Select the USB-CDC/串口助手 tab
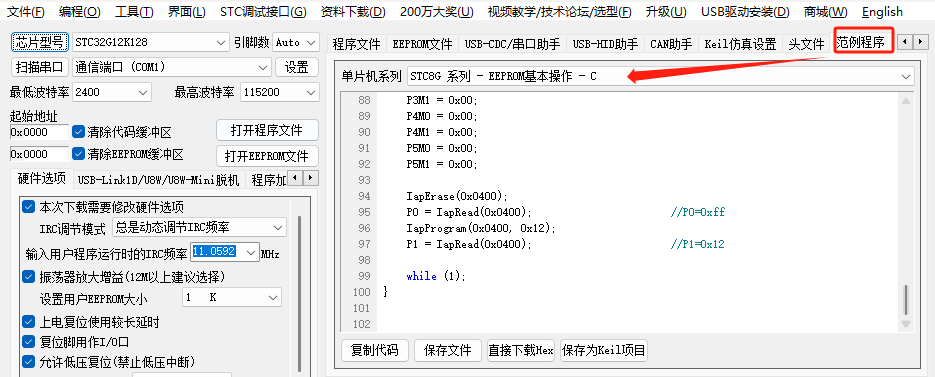The width and height of the screenshot is (935, 377). click(x=512, y=44)
